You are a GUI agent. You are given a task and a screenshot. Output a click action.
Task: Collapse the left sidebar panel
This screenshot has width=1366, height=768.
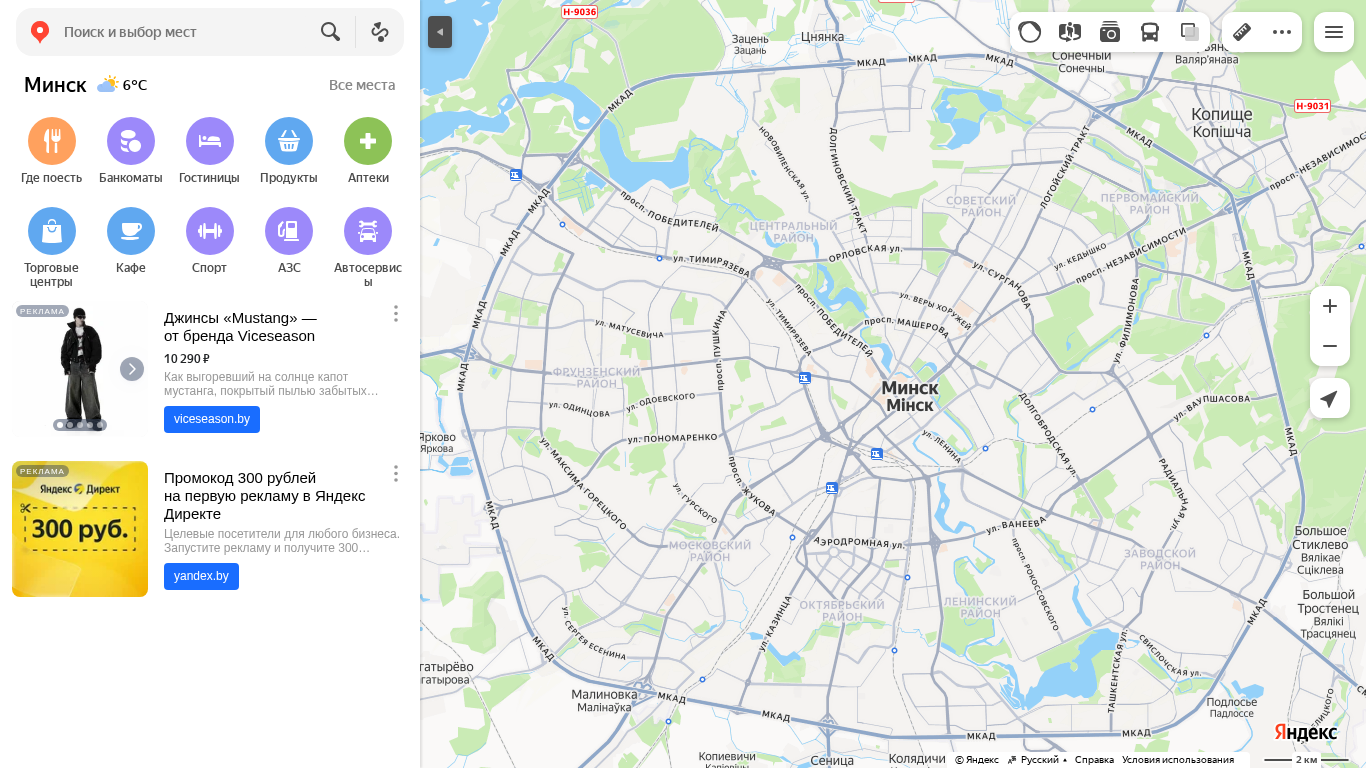click(x=440, y=32)
